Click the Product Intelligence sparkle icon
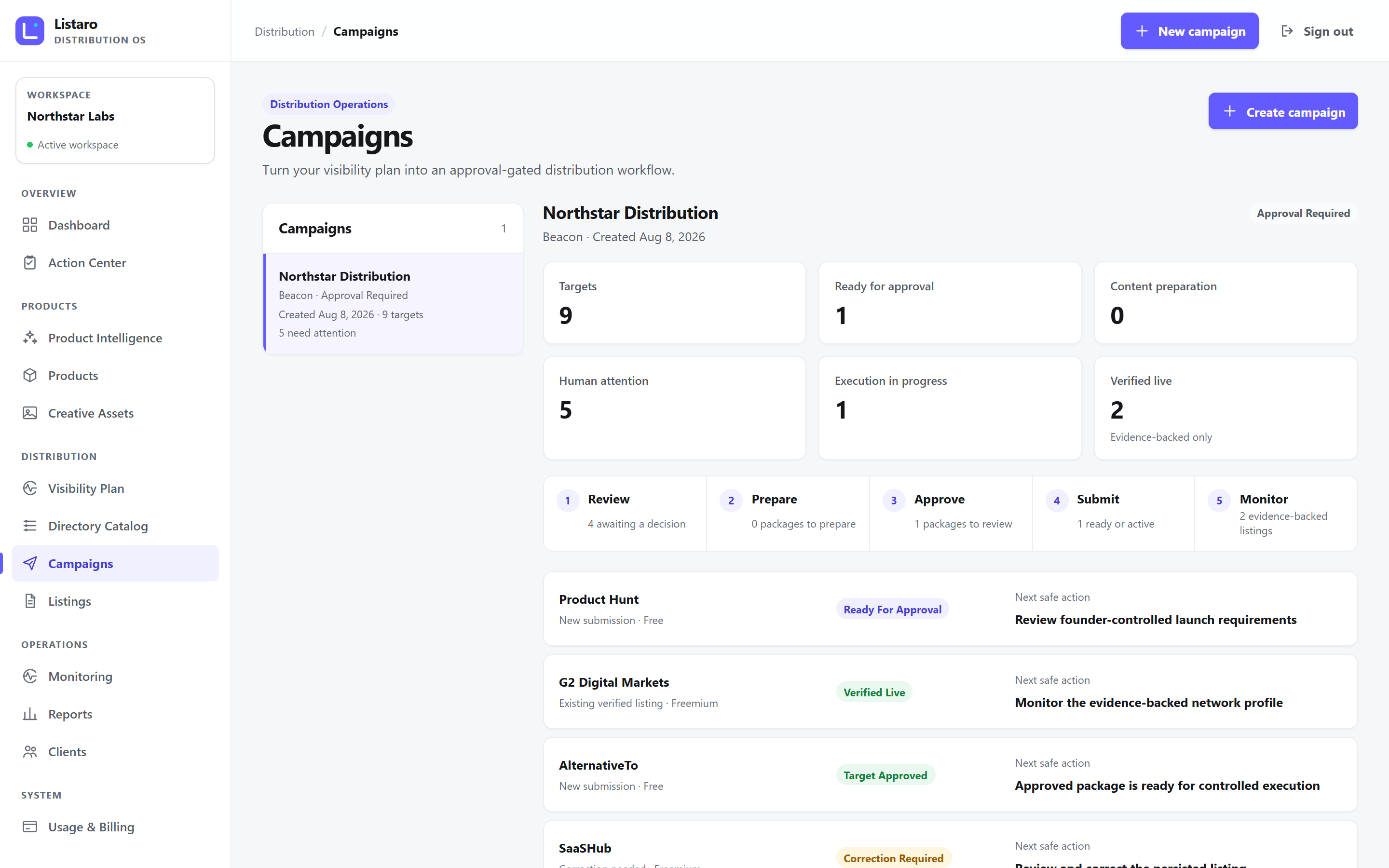 (30, 338)
